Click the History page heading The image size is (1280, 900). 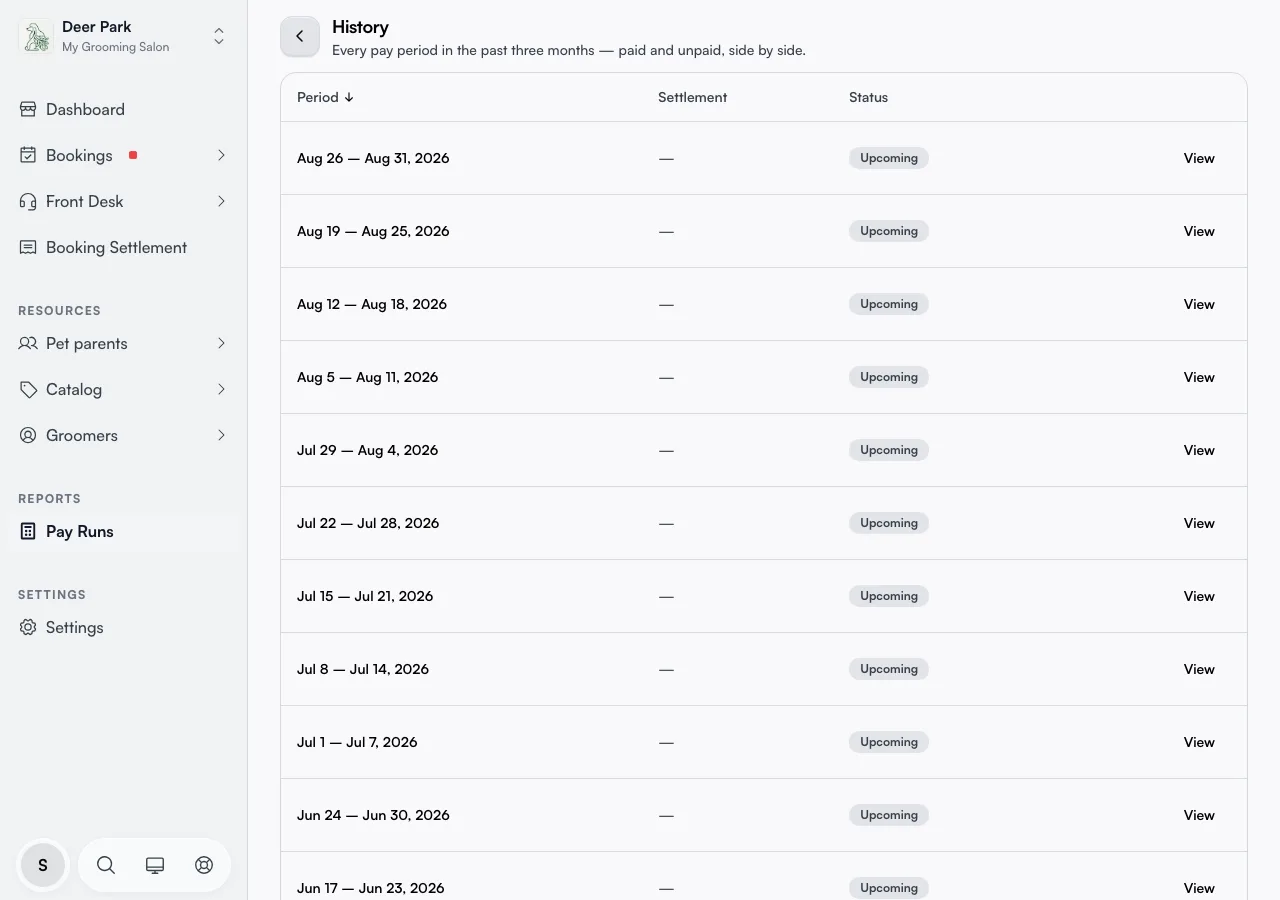click(360, 27)
